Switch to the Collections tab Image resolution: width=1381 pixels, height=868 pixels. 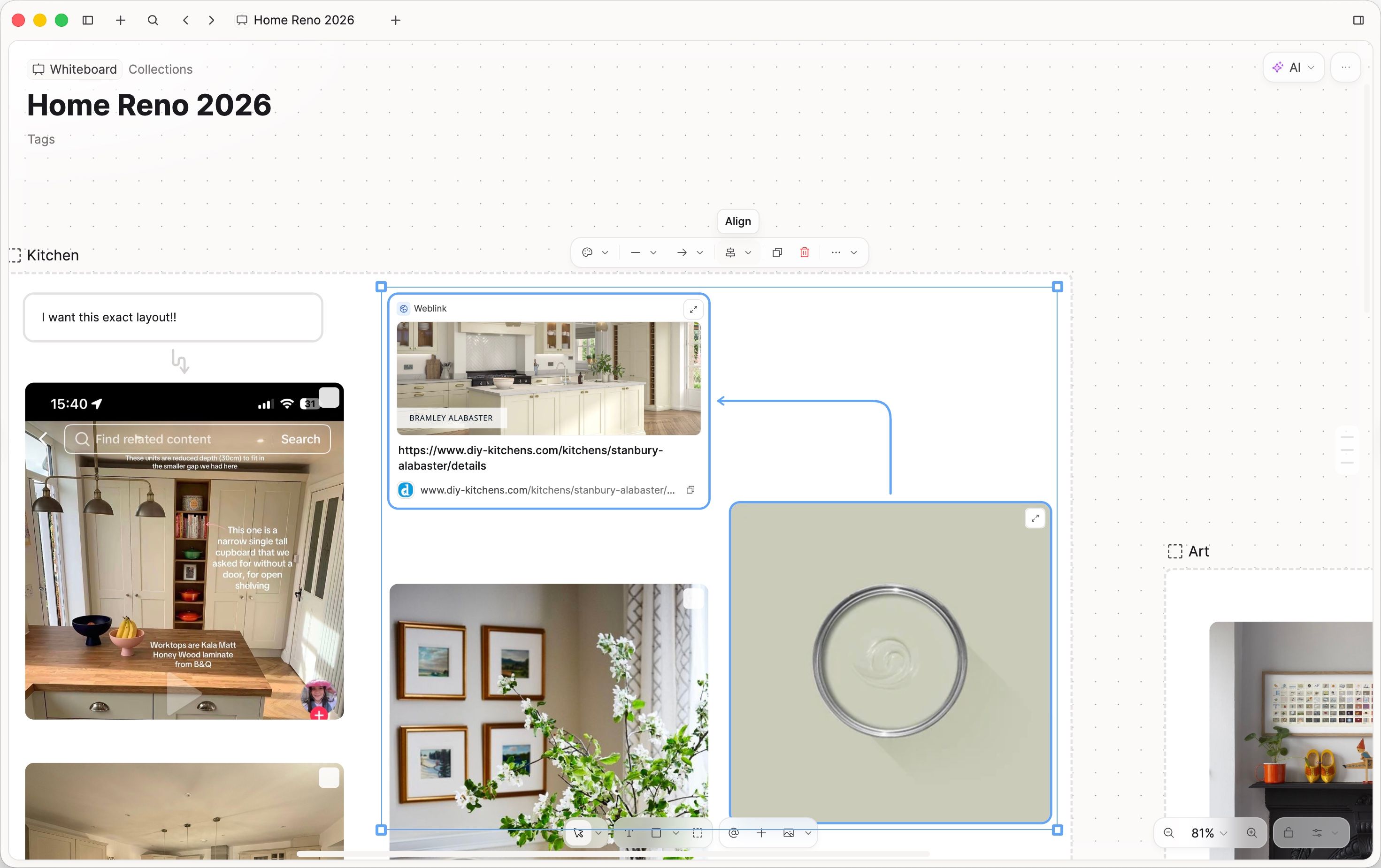[x=161, y=69]
